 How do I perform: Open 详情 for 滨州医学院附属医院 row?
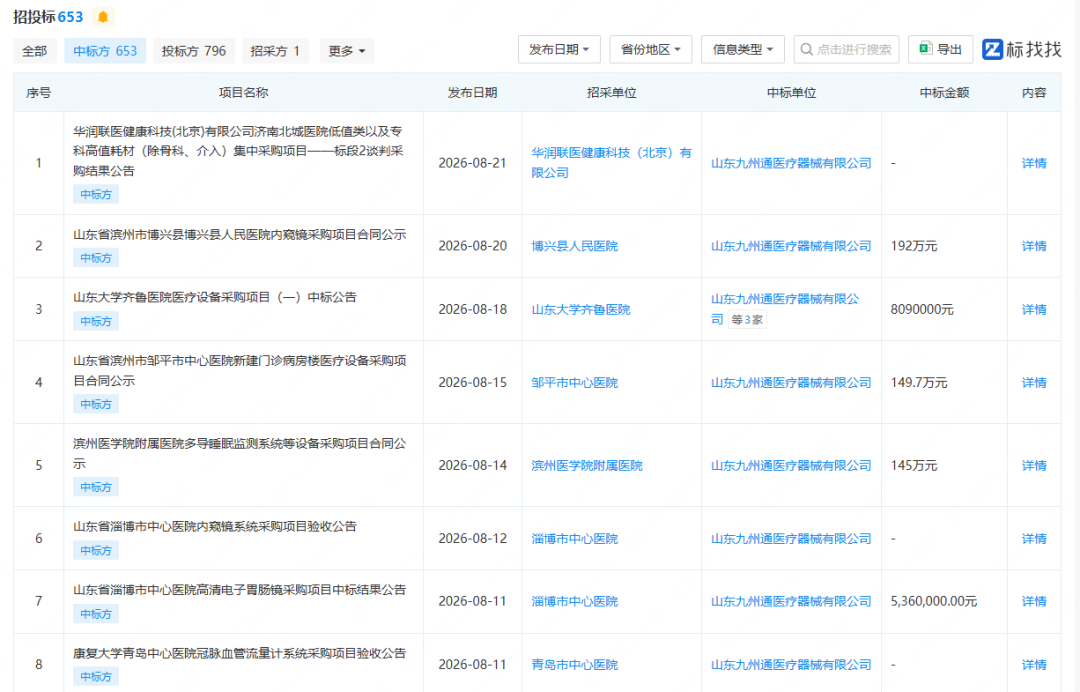click(x=1034, y=465)
